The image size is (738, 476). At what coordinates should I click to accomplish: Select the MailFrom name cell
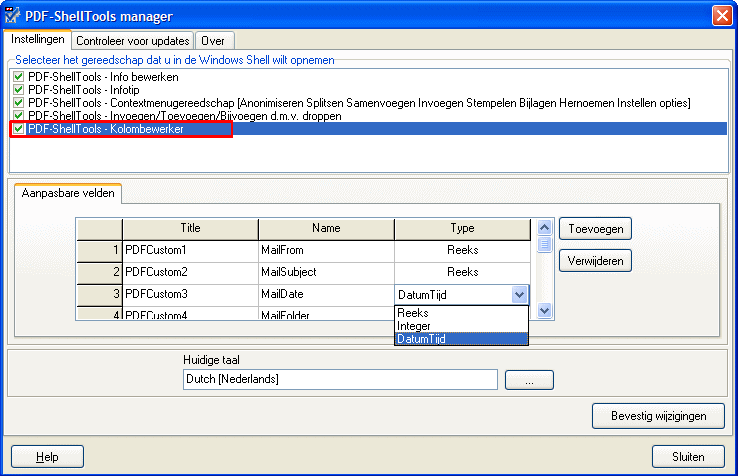pyautogui.click(x=326, y=250)
